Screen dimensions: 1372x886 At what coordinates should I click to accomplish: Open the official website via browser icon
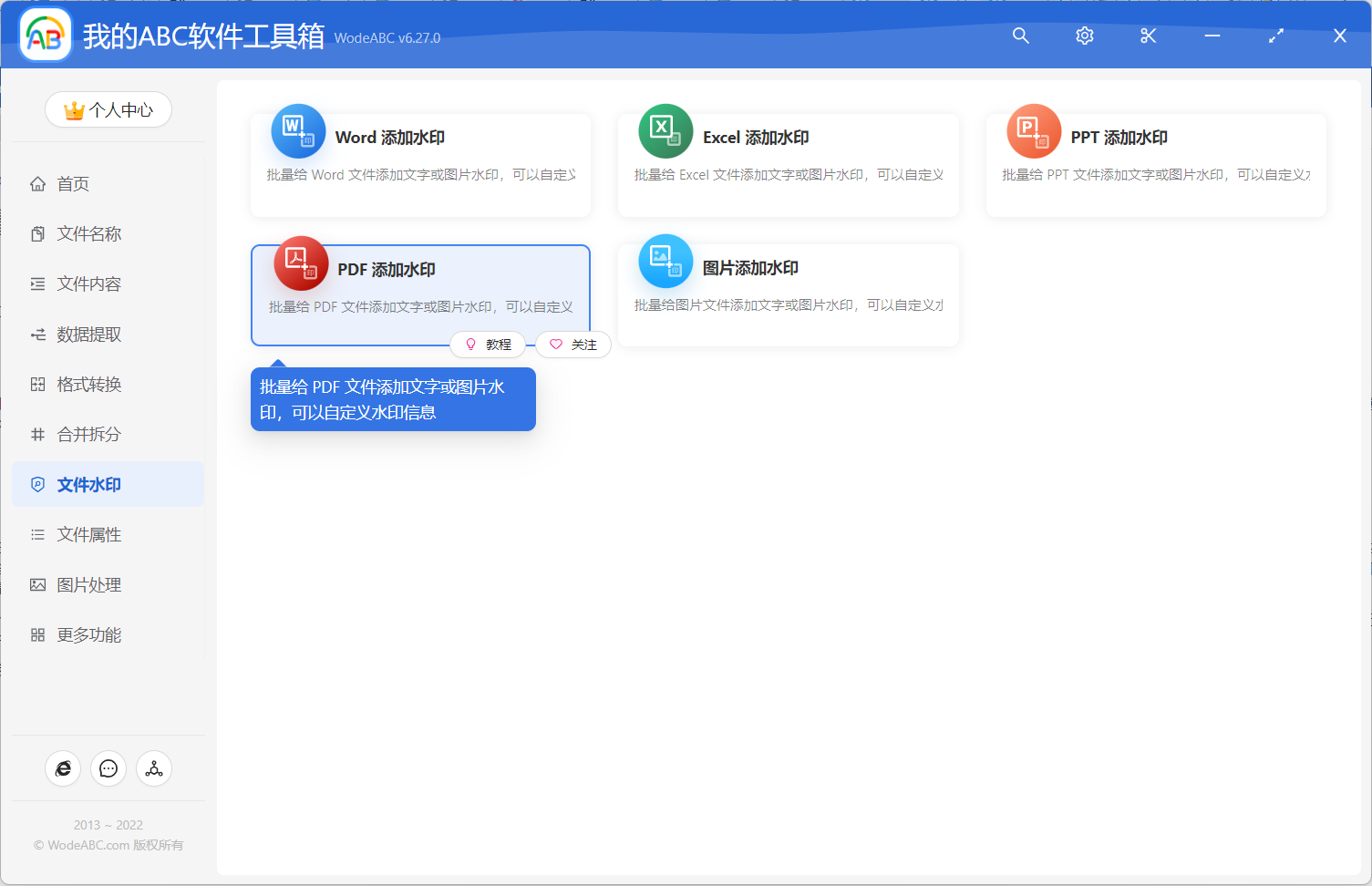pos(63,768)
